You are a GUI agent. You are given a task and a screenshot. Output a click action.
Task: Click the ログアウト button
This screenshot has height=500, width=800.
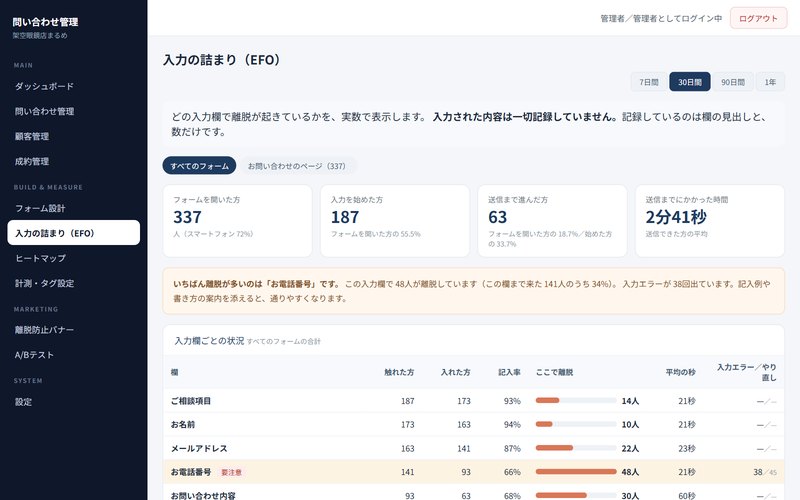click(758, 18)
